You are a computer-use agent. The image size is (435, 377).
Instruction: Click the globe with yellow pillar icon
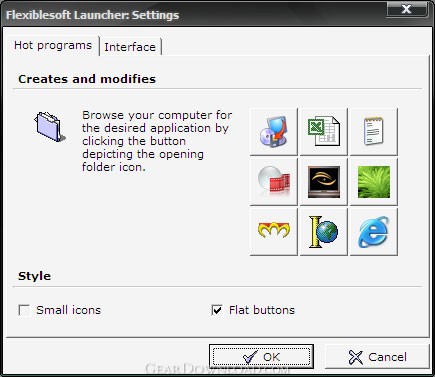click(x=324, y=232)
